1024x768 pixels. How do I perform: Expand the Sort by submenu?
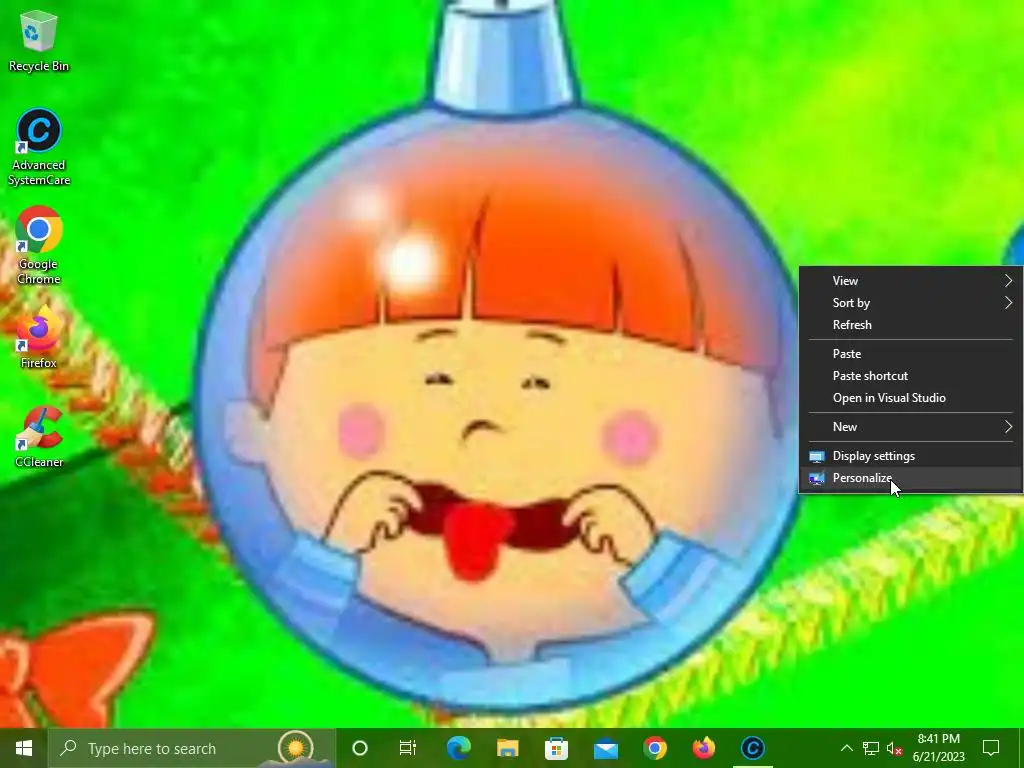[x=911, y=303]
